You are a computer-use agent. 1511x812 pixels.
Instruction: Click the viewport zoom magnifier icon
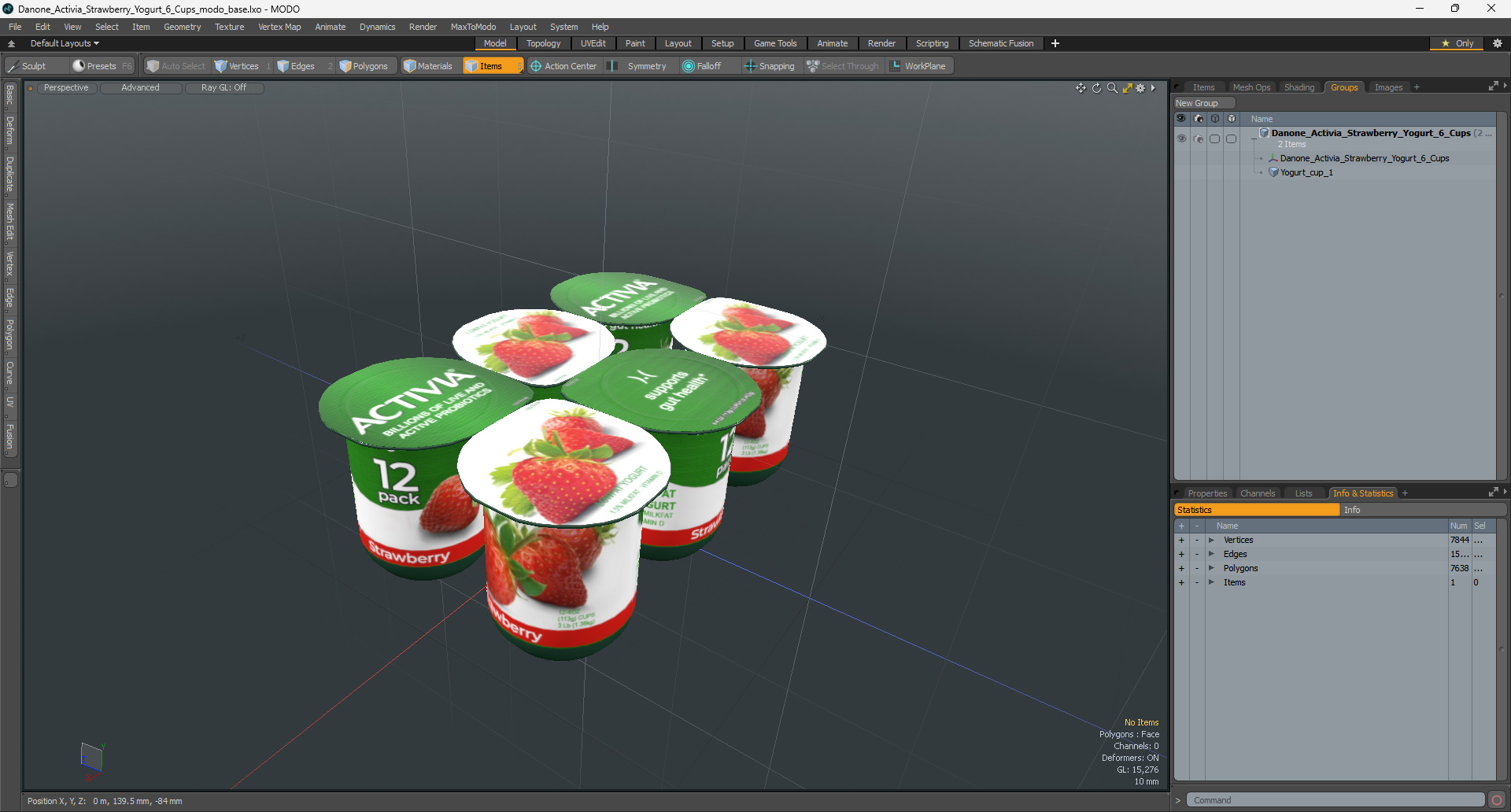tap(1112, 88)
